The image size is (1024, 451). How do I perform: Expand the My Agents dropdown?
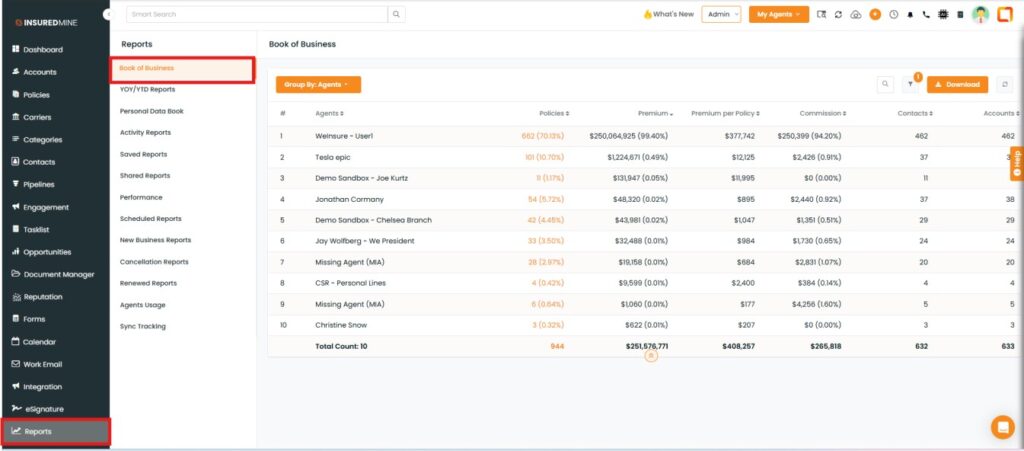click(778, 14)
